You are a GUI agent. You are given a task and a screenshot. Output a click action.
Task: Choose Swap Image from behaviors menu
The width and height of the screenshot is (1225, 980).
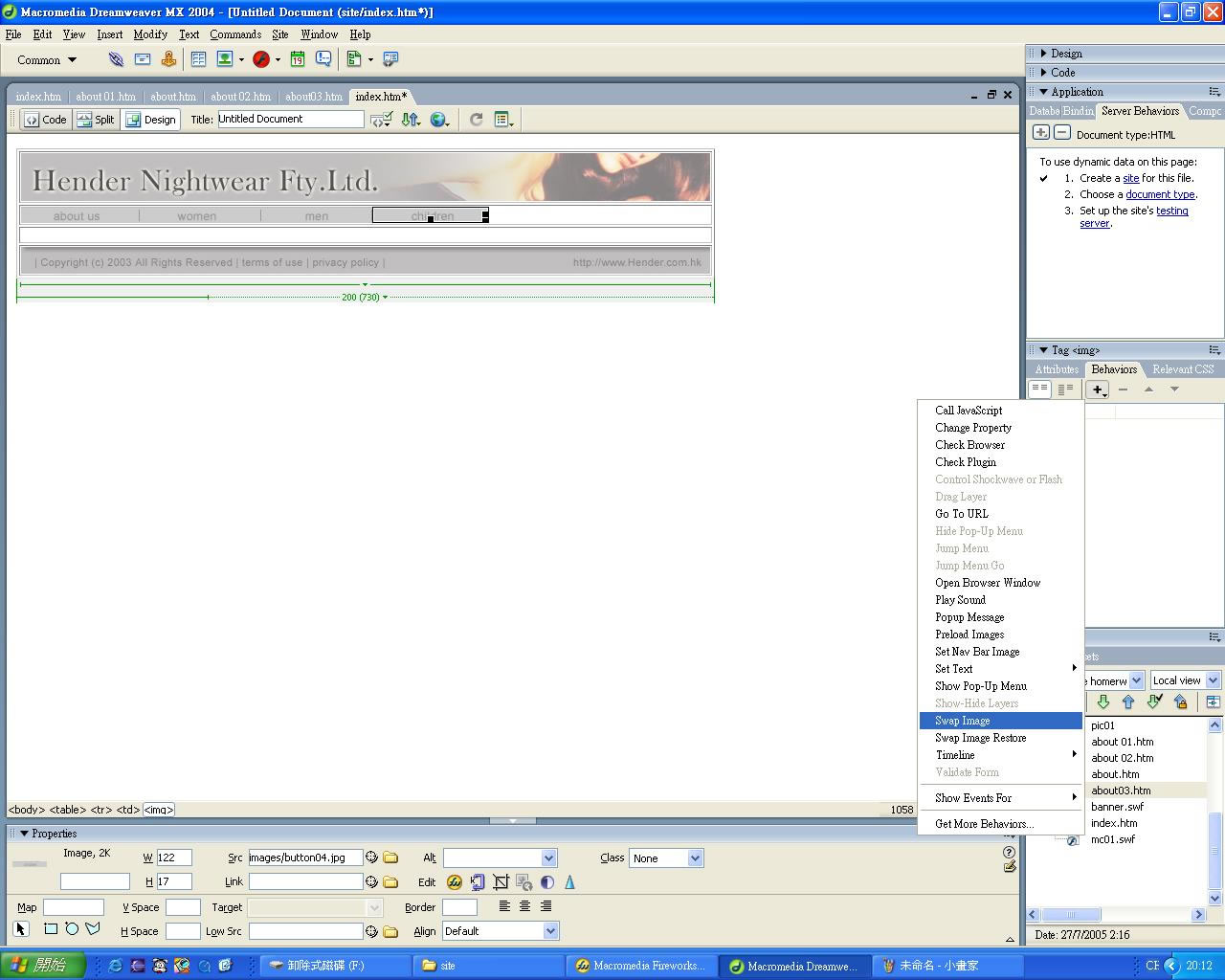point(1000,721)
